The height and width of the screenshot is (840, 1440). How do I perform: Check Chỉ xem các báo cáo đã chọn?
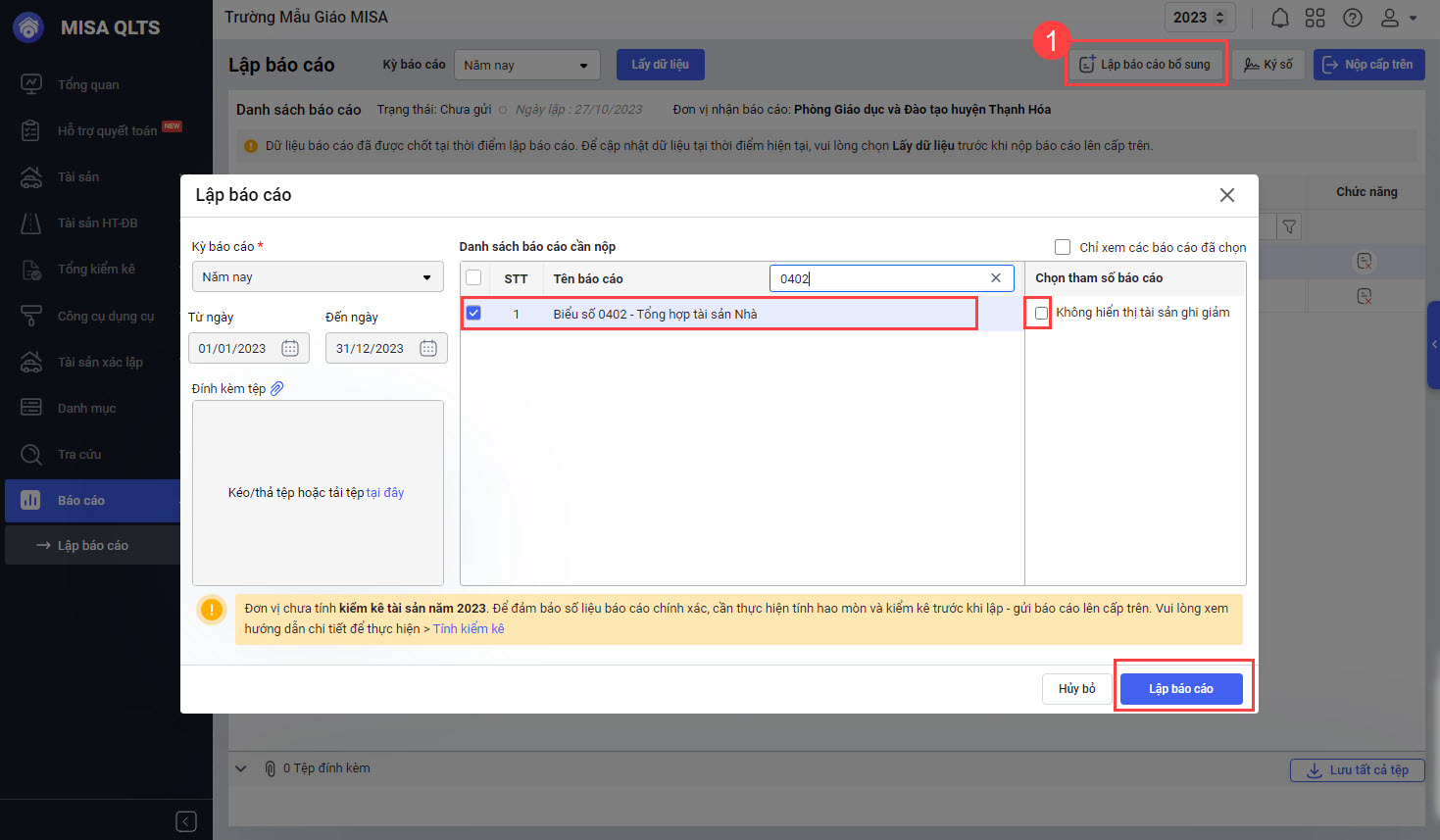tap(1063, 247)
